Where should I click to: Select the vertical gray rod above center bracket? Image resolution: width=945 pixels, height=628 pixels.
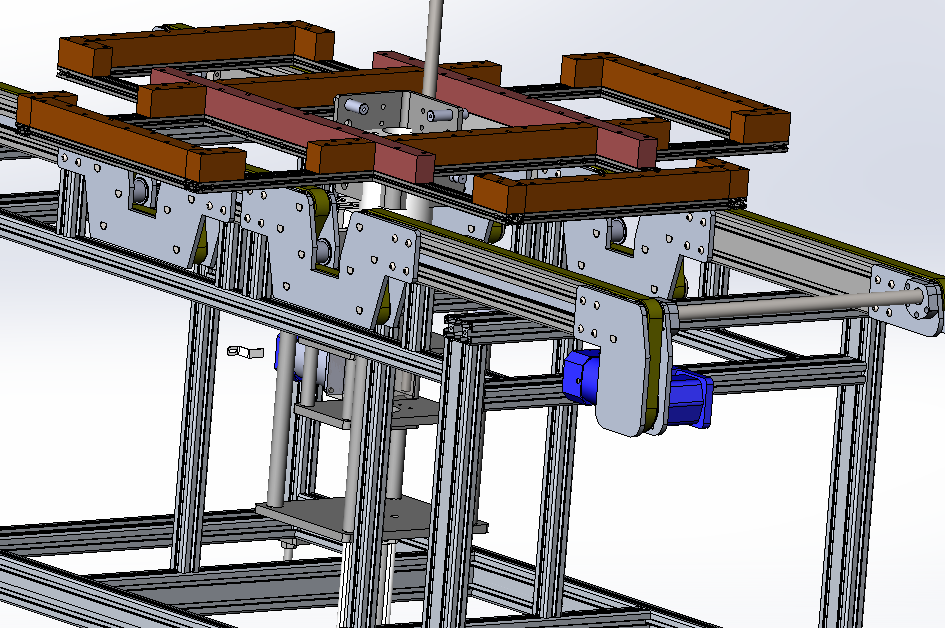[x=435, y=46]
